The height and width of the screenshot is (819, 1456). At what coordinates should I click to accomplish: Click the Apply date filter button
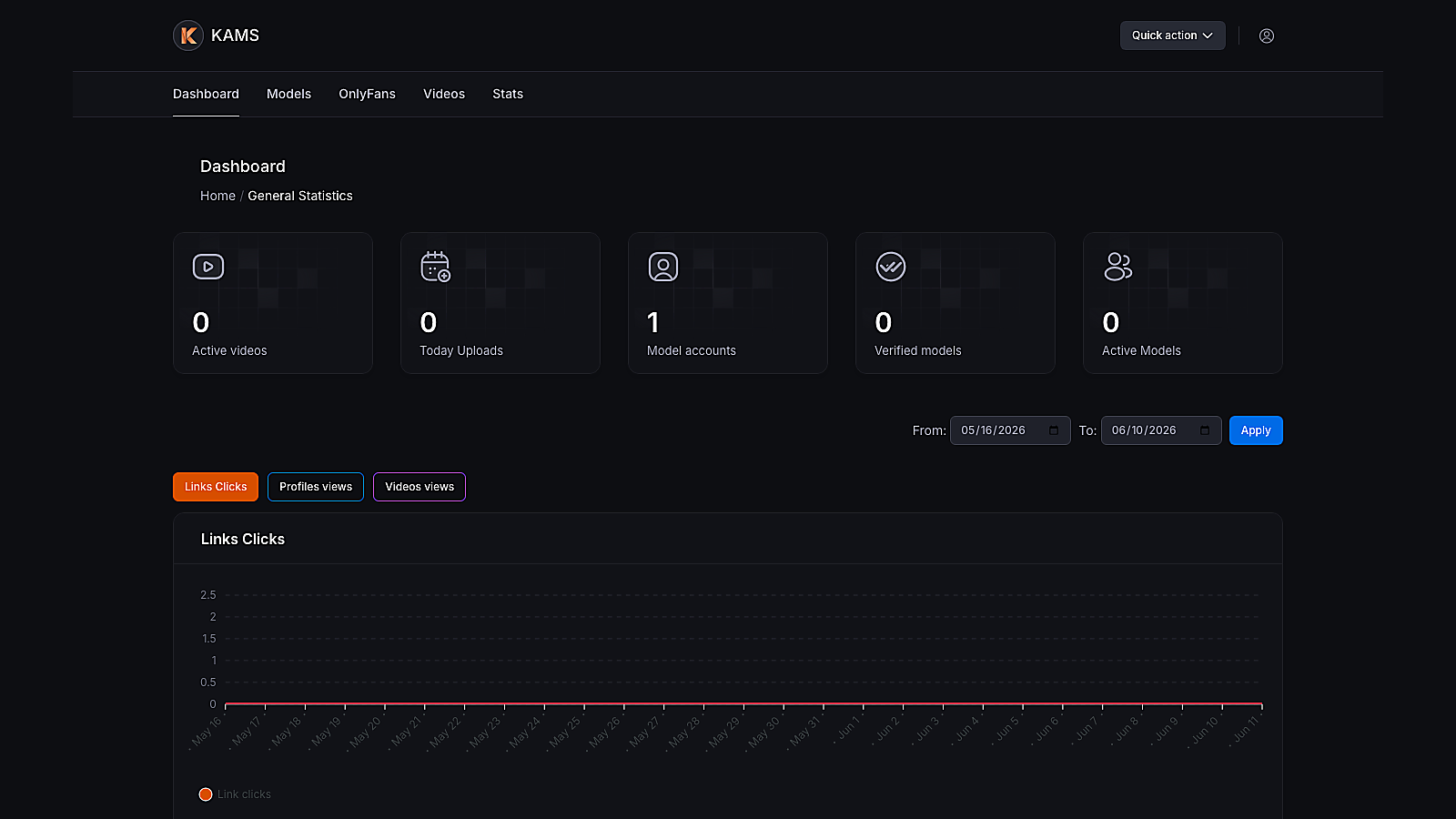coord(1256,430)
